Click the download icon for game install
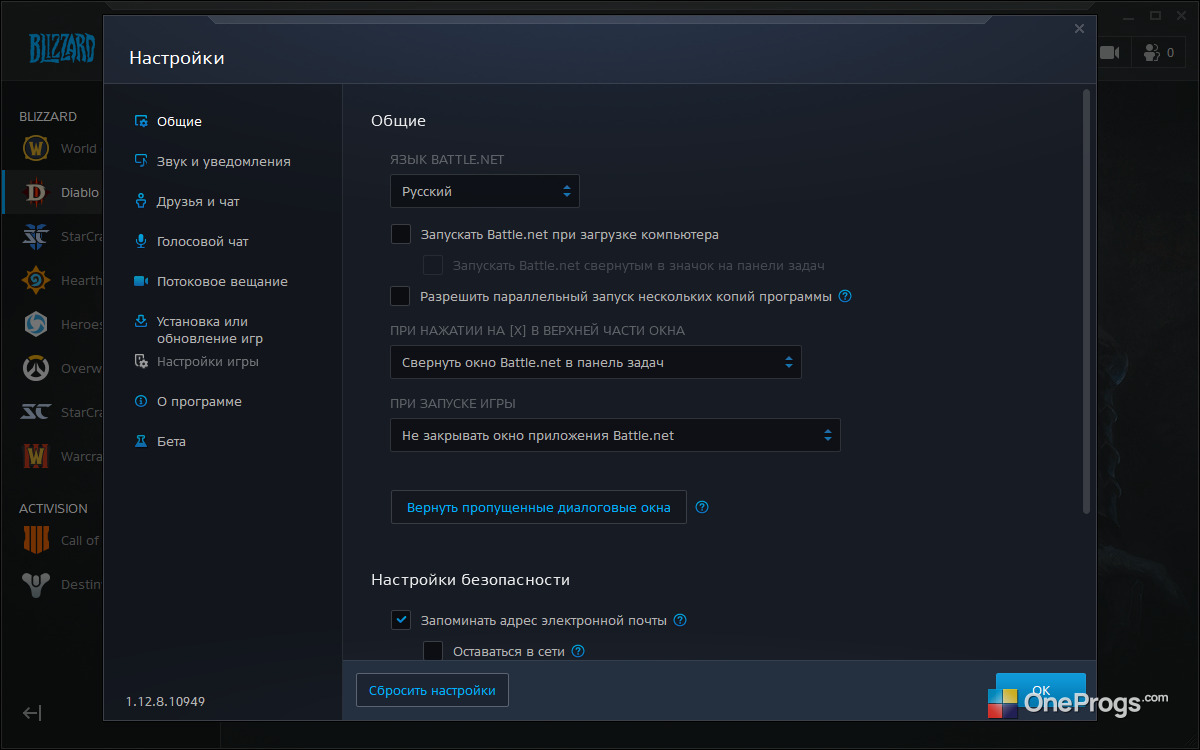The width and height of the screenshot is (1200, 750). [141, 321]
